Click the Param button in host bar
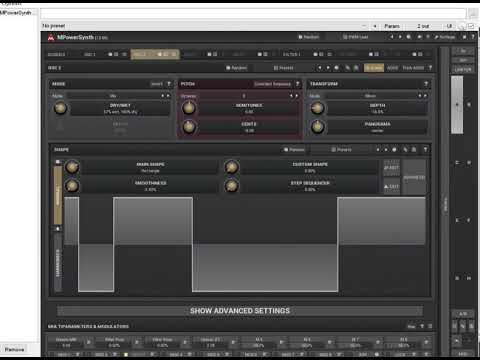 pyautogui.click(x=392, y=26)
